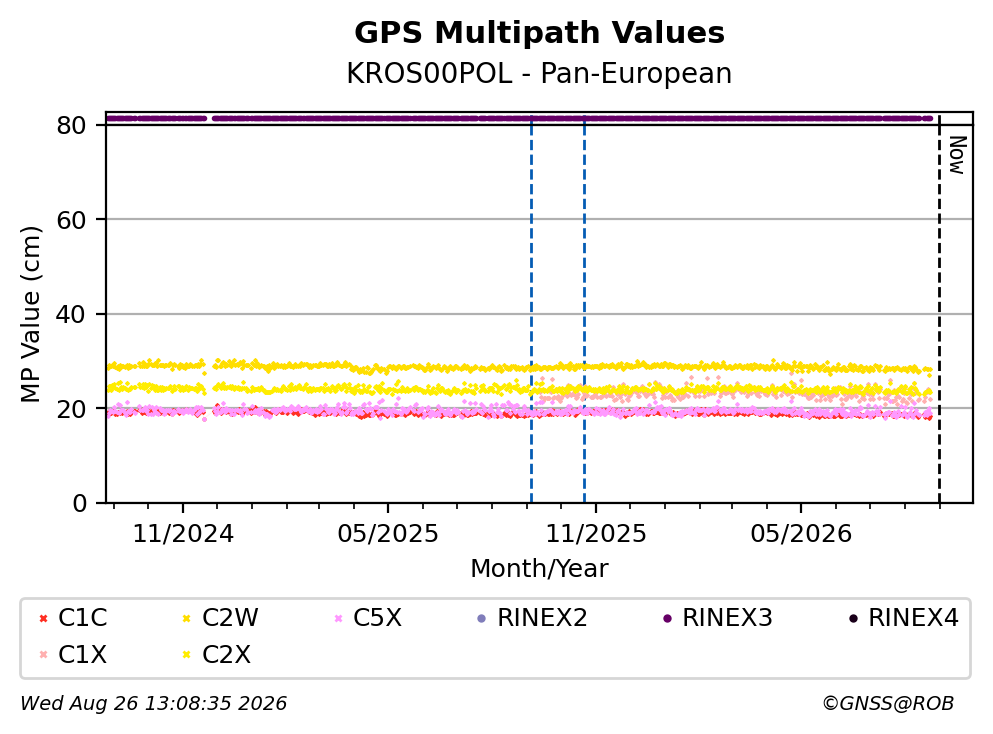Viewport: 993px width, 734px height.
Task: Click the GPS Multipath Values title
Action: pyautogui.click(x=540, y=32)
